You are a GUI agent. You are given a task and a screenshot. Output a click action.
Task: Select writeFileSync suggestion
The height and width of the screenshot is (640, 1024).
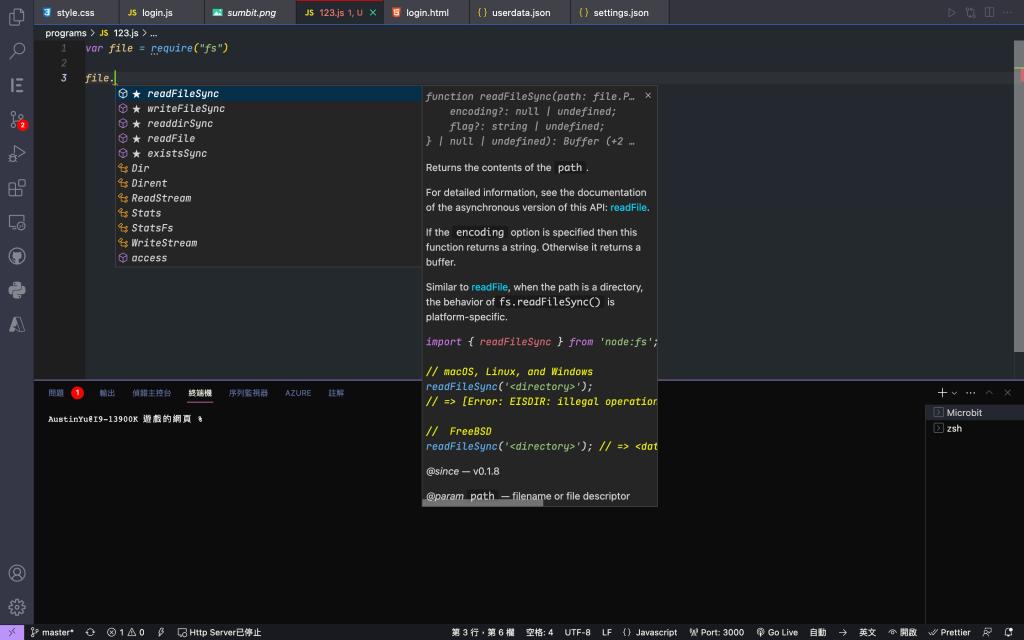[x=268, y=108]
